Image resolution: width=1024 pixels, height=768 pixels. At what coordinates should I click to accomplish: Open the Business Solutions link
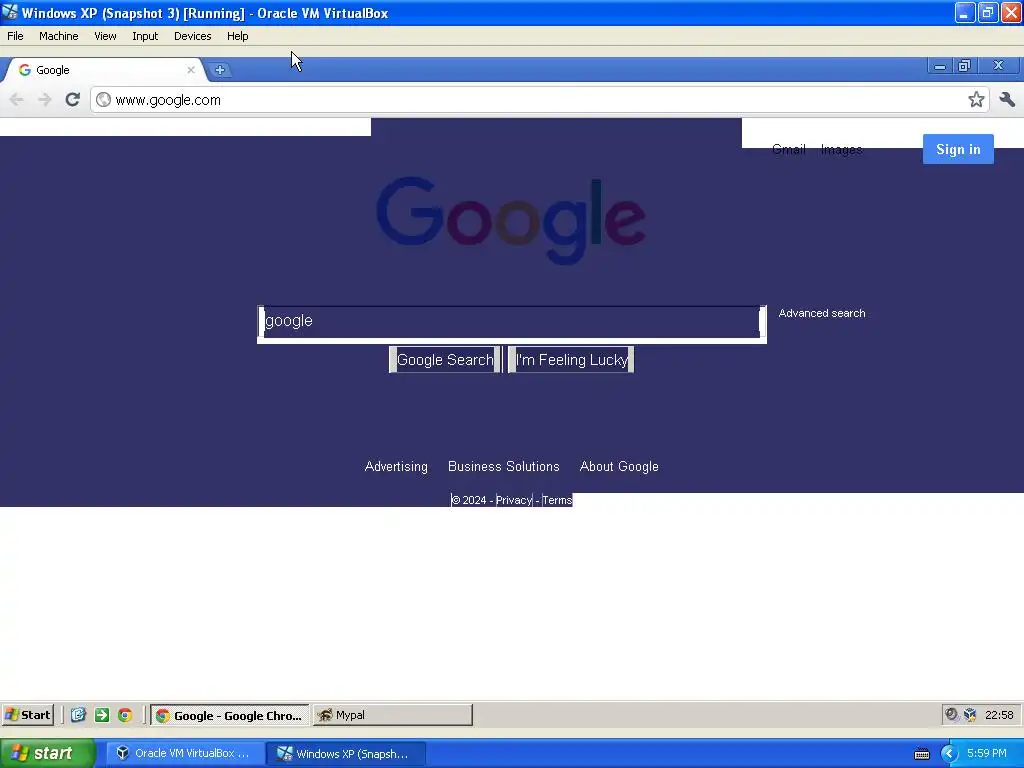coord(504,466)
